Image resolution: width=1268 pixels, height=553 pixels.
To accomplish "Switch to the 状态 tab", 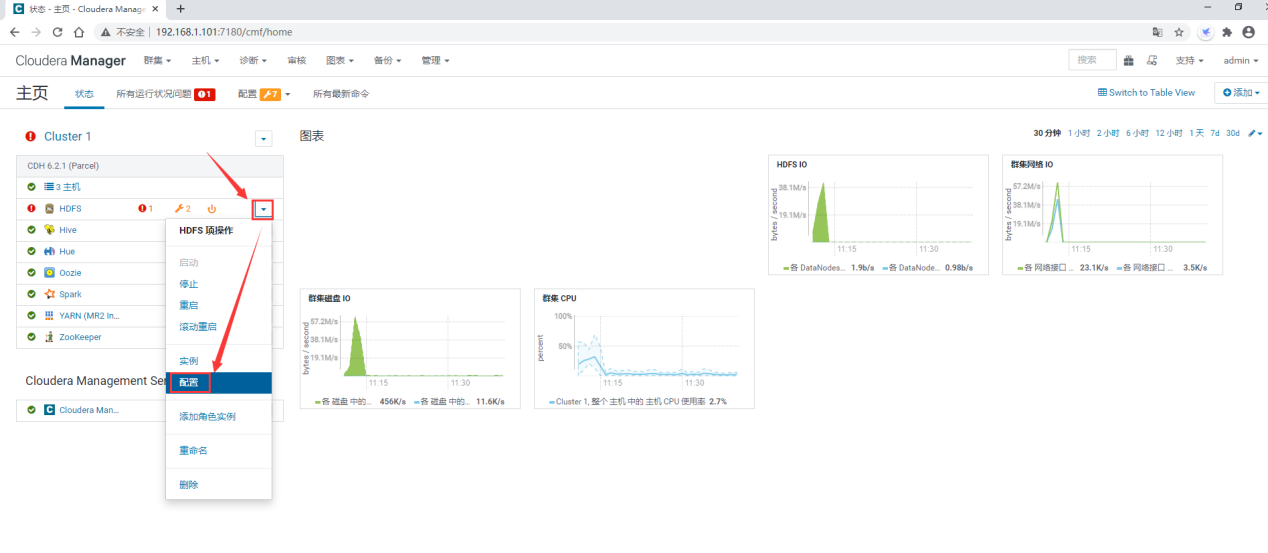I will 84,94.
